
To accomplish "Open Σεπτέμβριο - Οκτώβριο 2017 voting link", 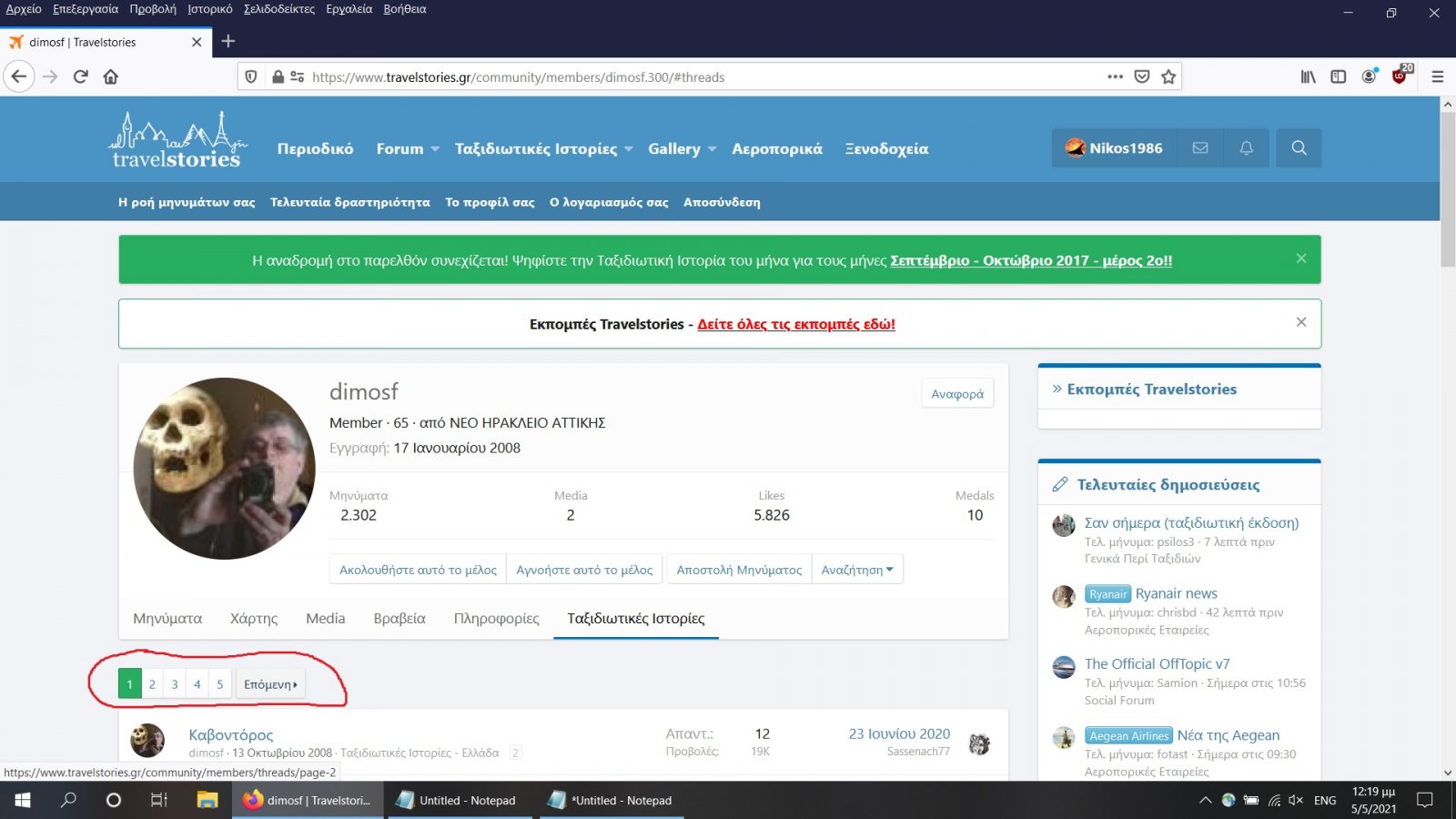I will tap(1031, 260).
